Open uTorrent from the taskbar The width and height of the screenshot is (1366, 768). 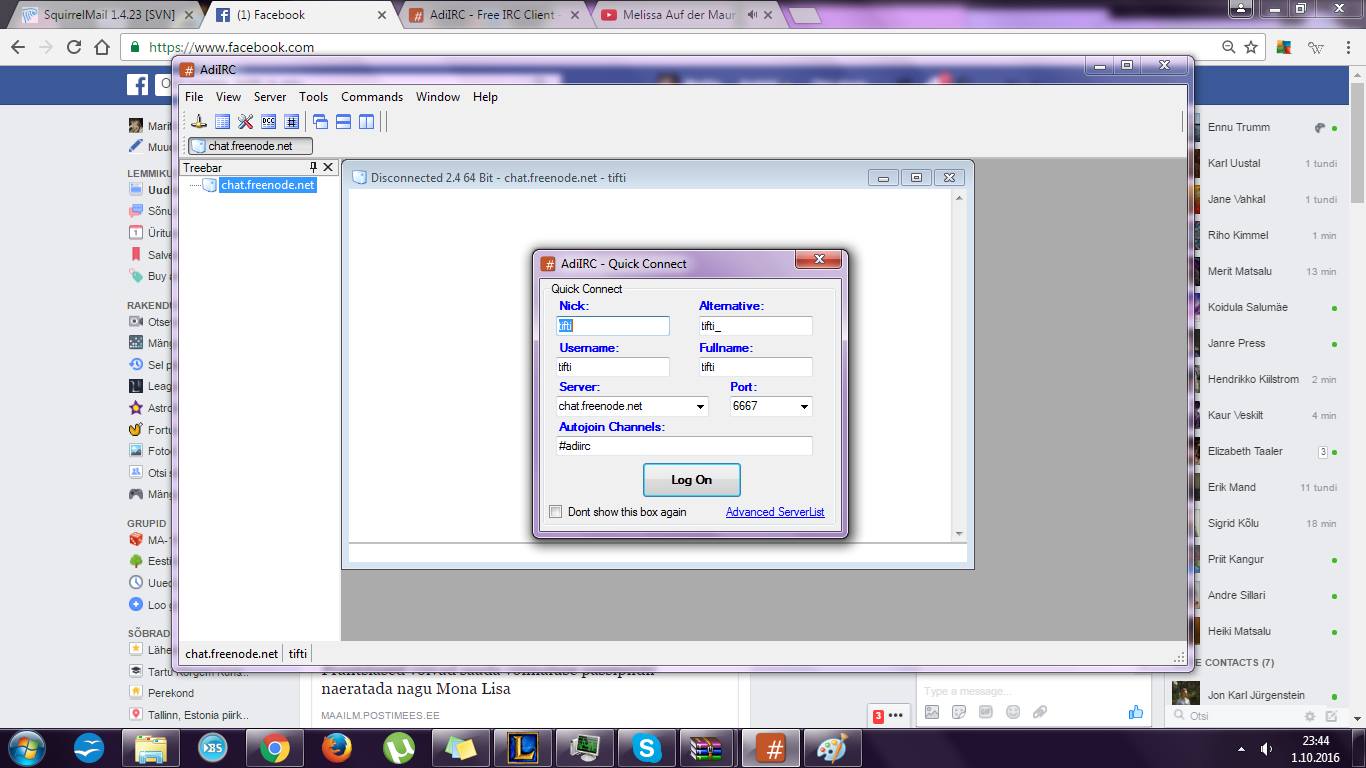tap(399, 748)
